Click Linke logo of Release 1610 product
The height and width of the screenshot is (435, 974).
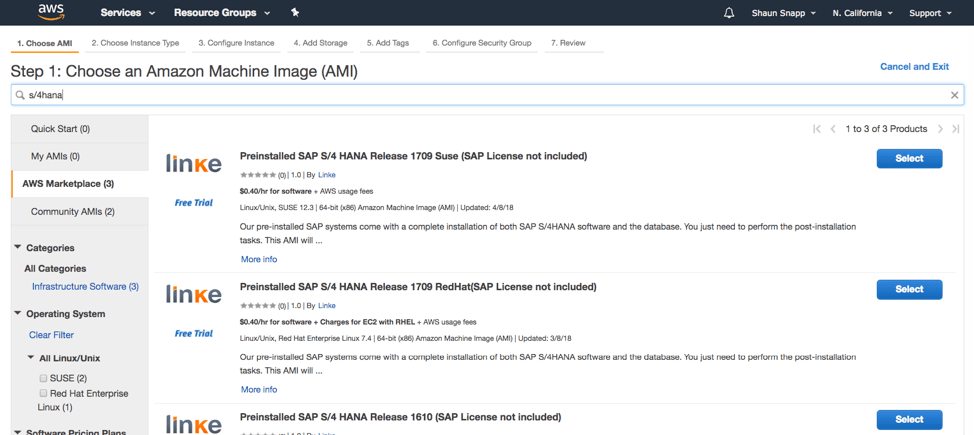point(194,424)
